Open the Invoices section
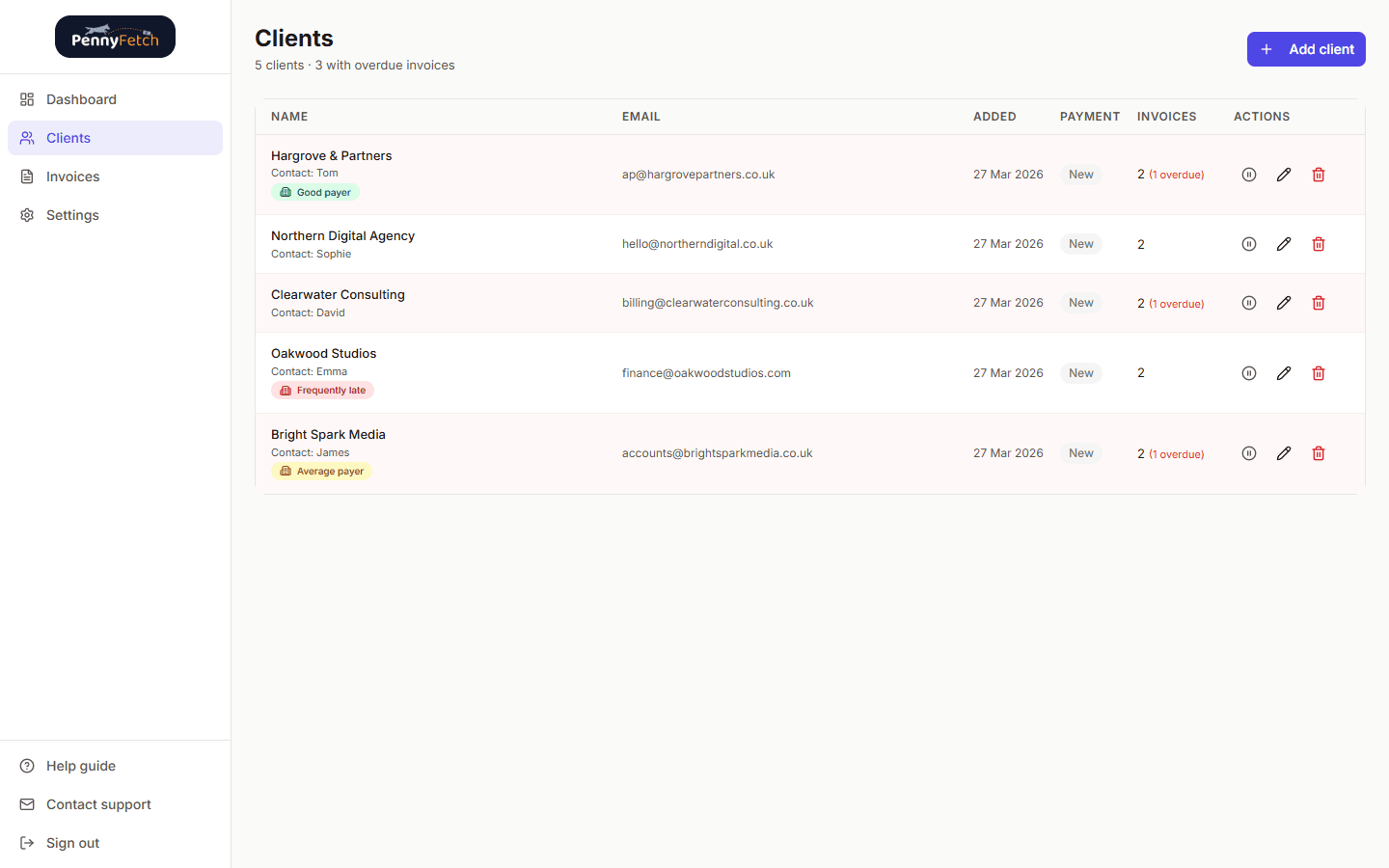 72,176
